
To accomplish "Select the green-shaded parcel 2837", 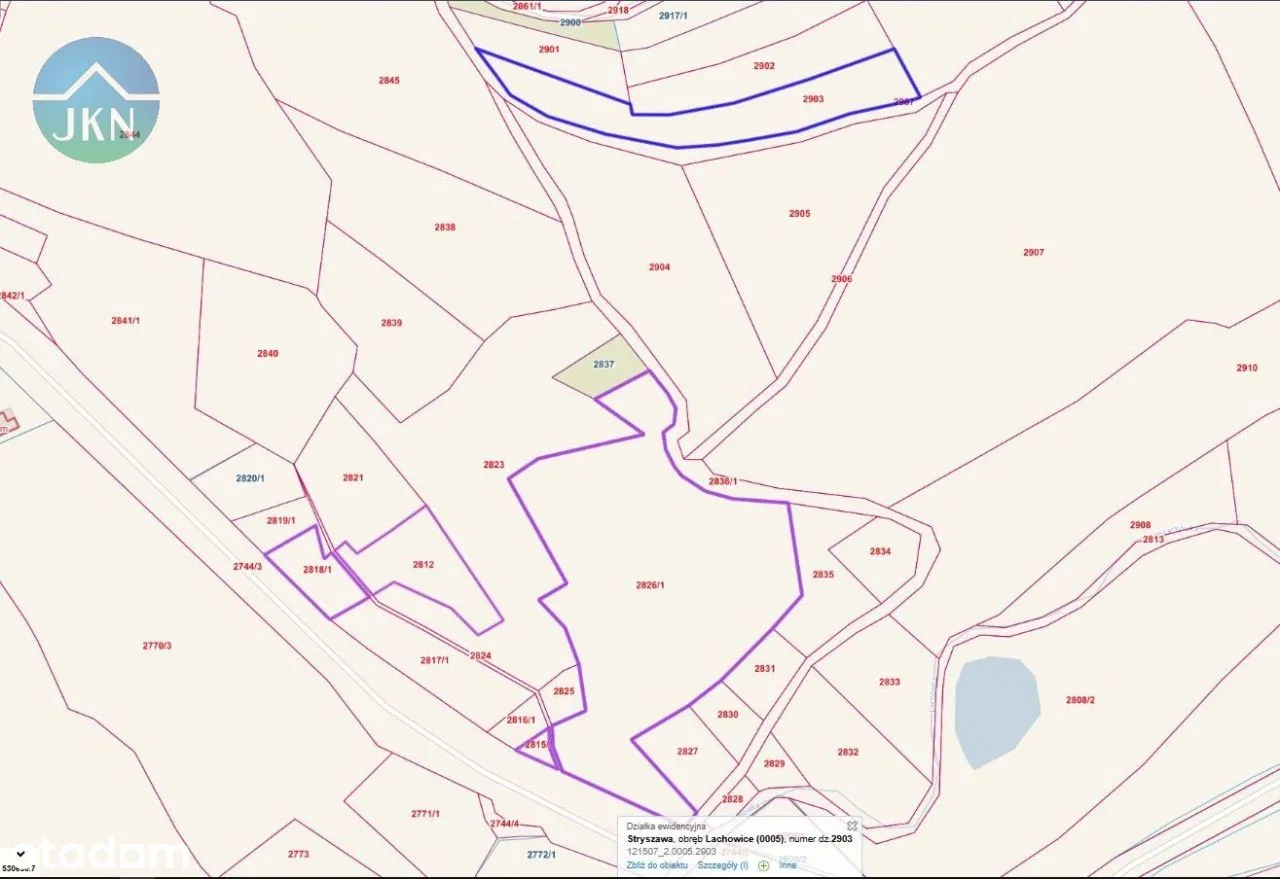I will (x=600, y=370).
